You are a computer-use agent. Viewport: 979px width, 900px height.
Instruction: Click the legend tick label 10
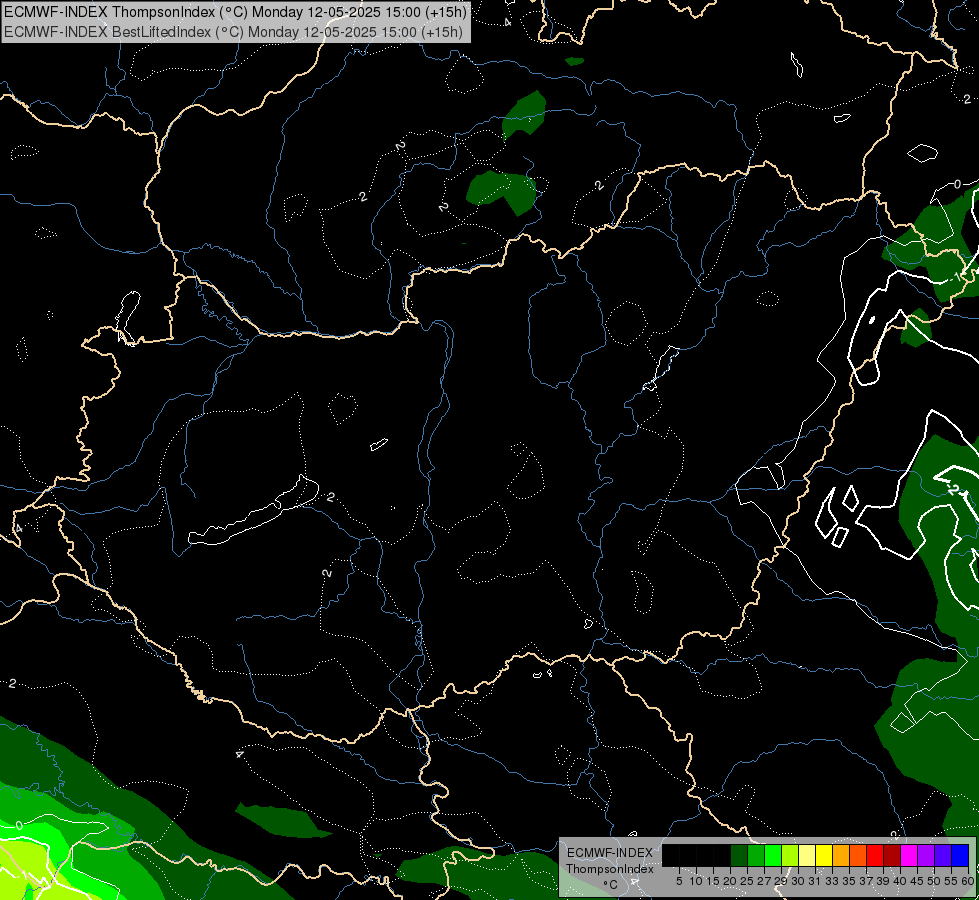pos(696,881)
